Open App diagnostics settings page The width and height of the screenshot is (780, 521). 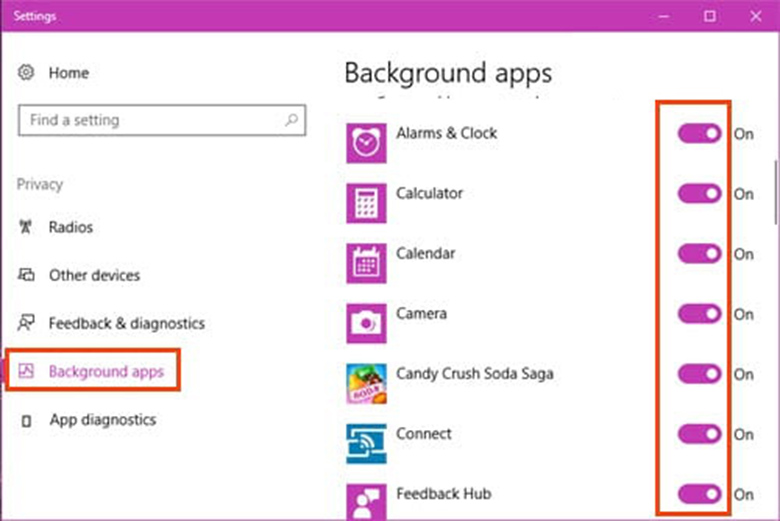click(102, 420)
